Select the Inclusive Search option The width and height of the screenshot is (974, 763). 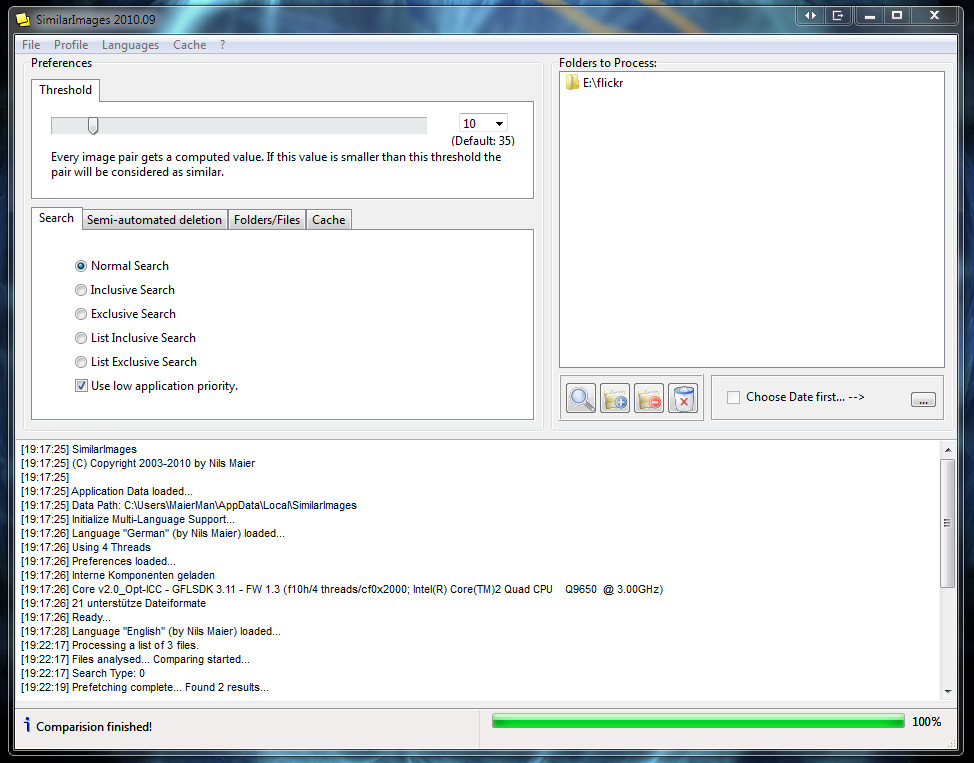(81, 290)
